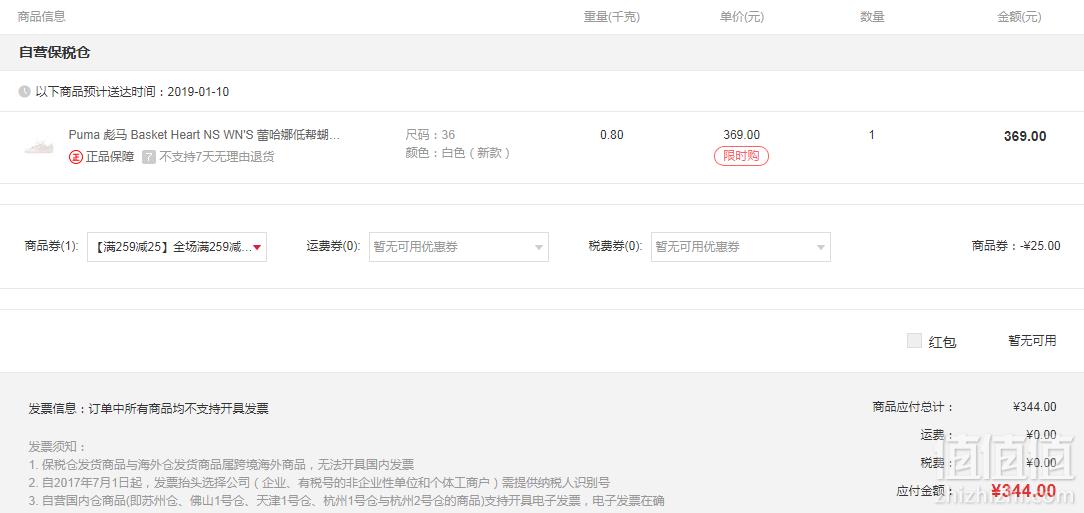Click invoice note 3 about 自营国内仓商品

[346, 500]
